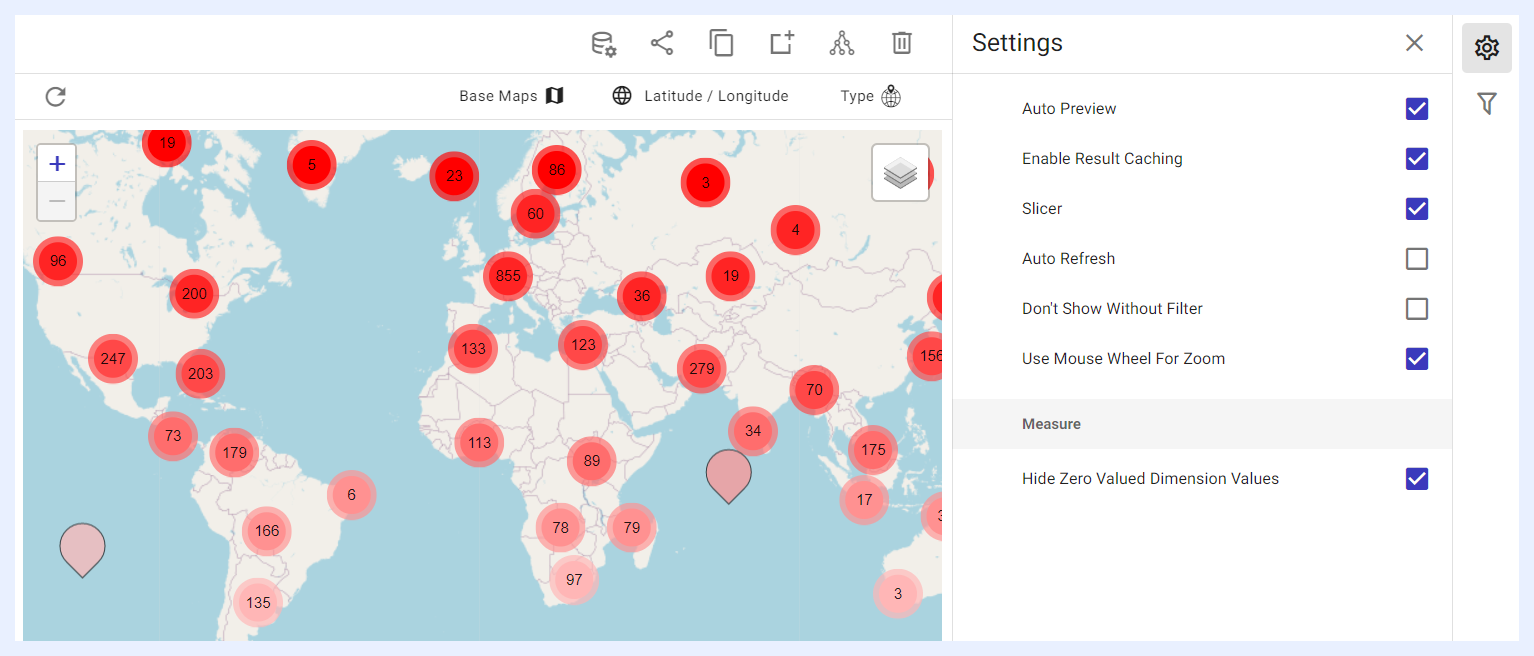
Task: Click the 855 cluster marker over Europe
Action: [508, 276]
